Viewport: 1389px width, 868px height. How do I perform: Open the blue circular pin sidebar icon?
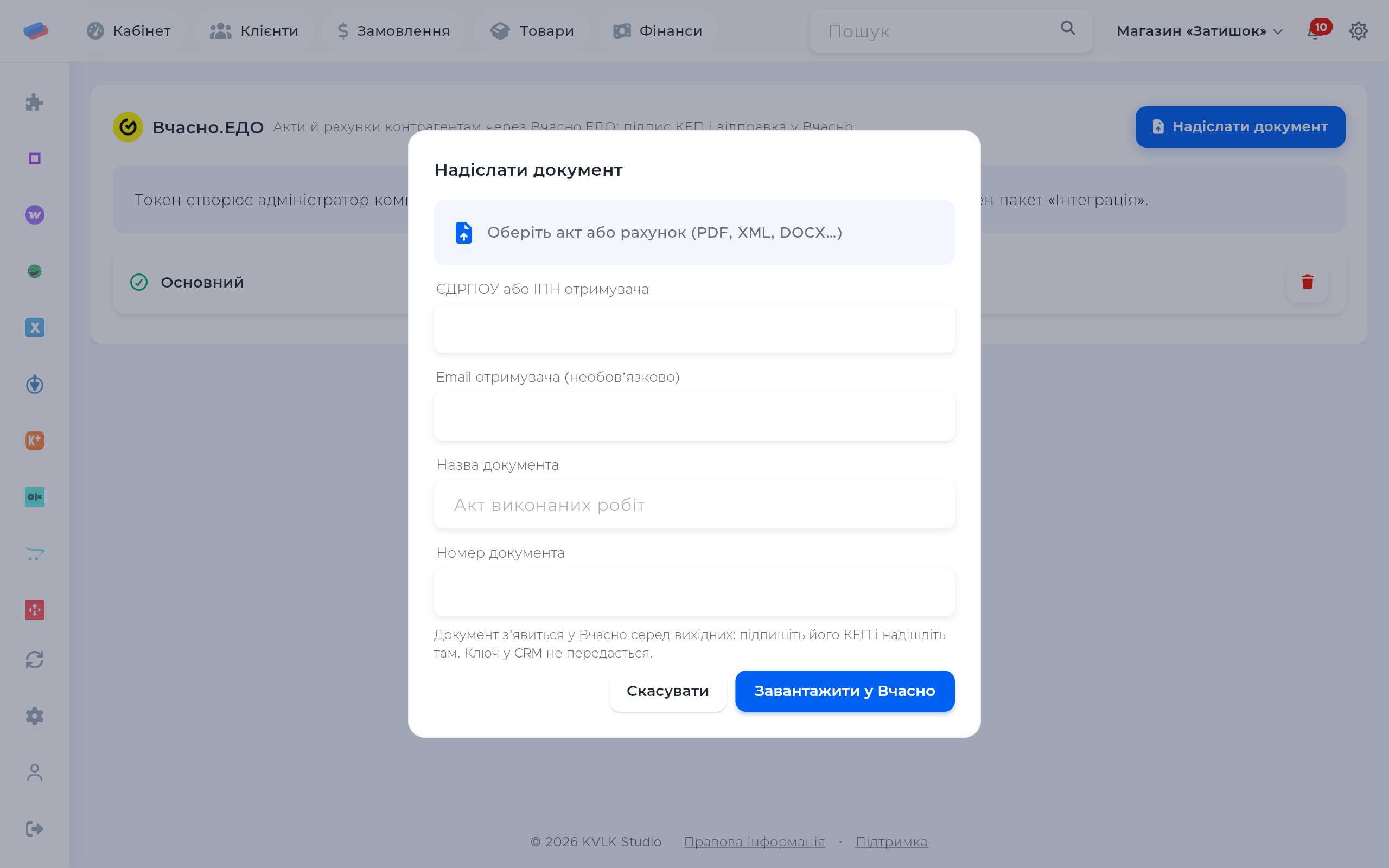(34, 384)
